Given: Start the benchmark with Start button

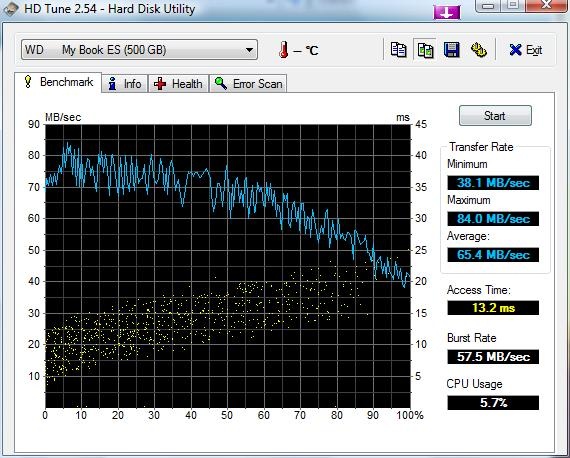Looking at the screenshot, I should tap(495, 116).
